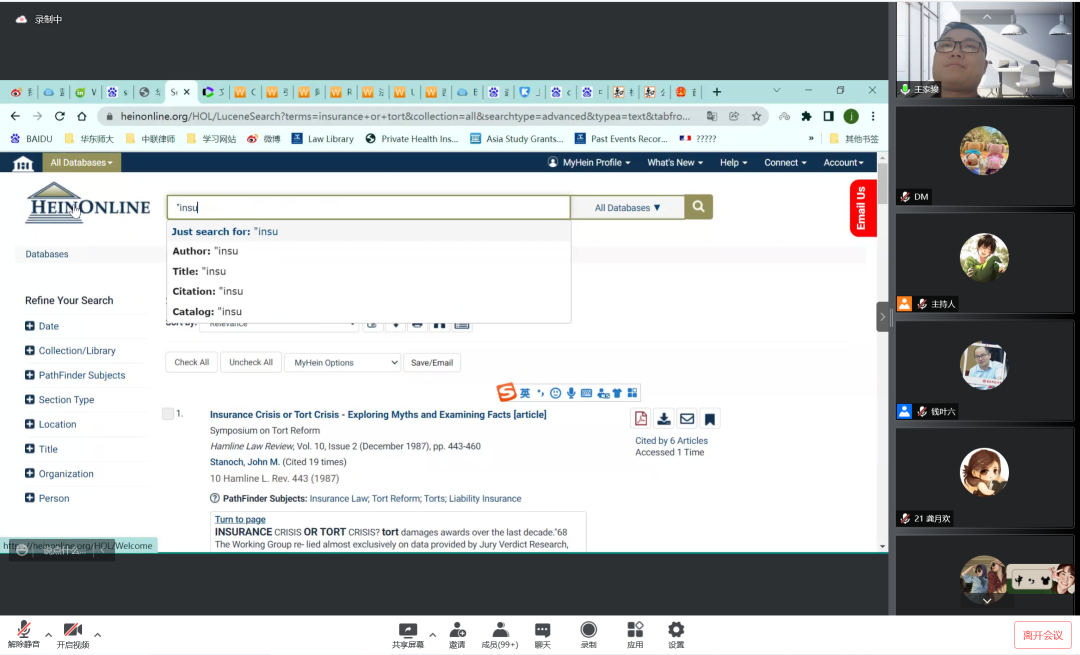Expand the Date refine filter
The height and width of the screenshot is (655, 1080).
pyautogui.click(x=30, y=326)
